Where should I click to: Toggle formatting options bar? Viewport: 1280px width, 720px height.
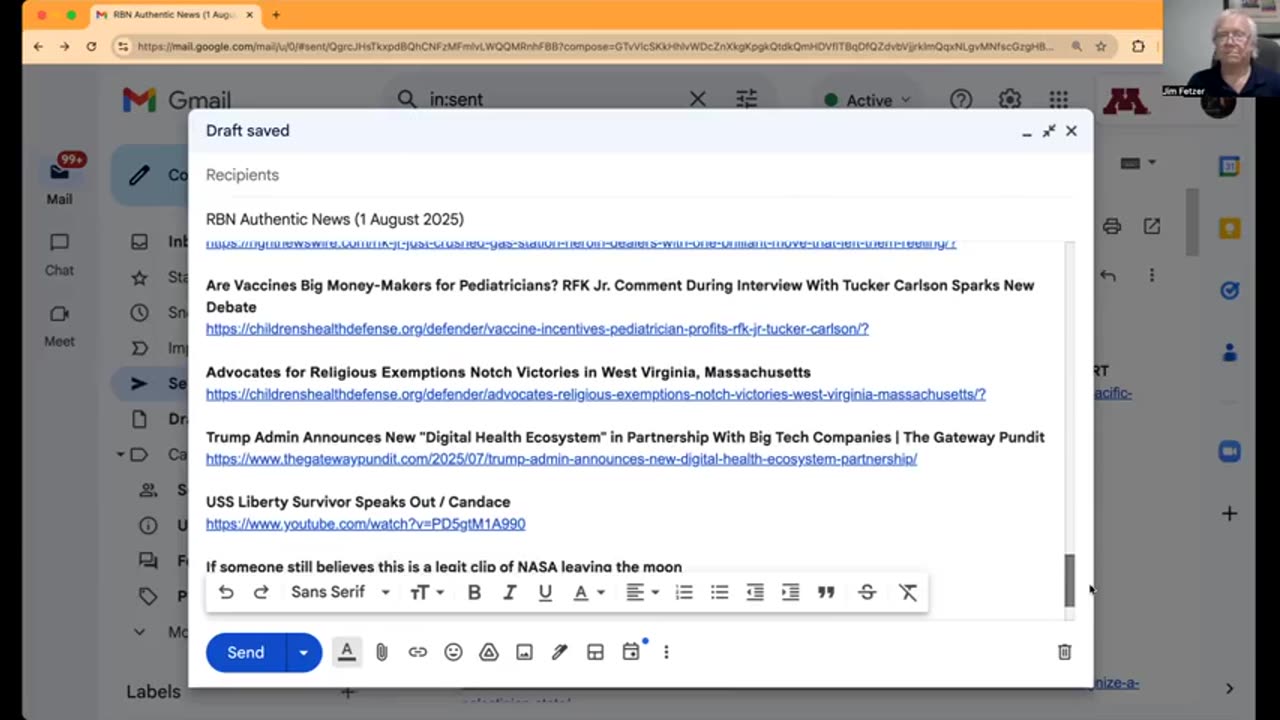(347, 652)
